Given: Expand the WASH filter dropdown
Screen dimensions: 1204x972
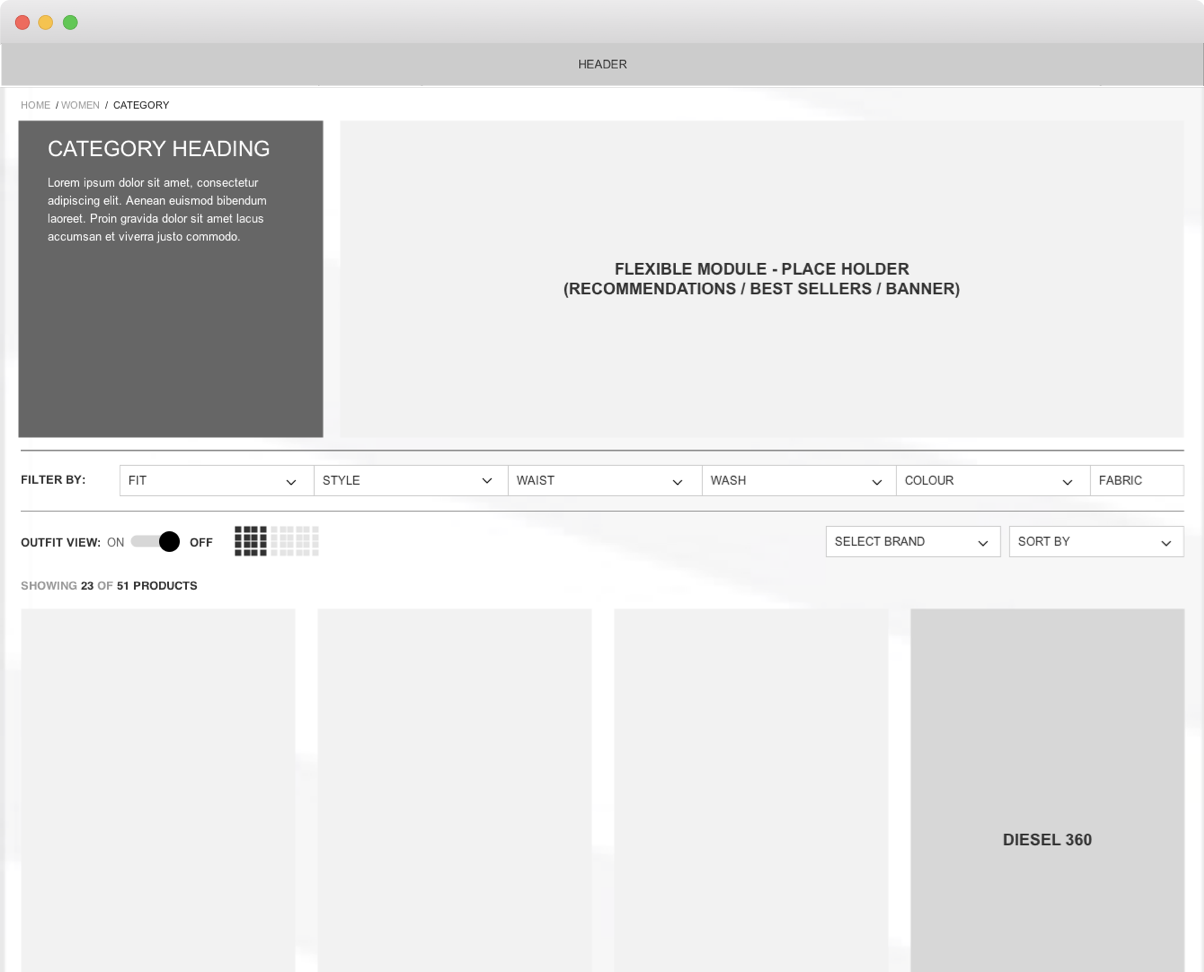Looking at the screenshot, I should [798, 481].
